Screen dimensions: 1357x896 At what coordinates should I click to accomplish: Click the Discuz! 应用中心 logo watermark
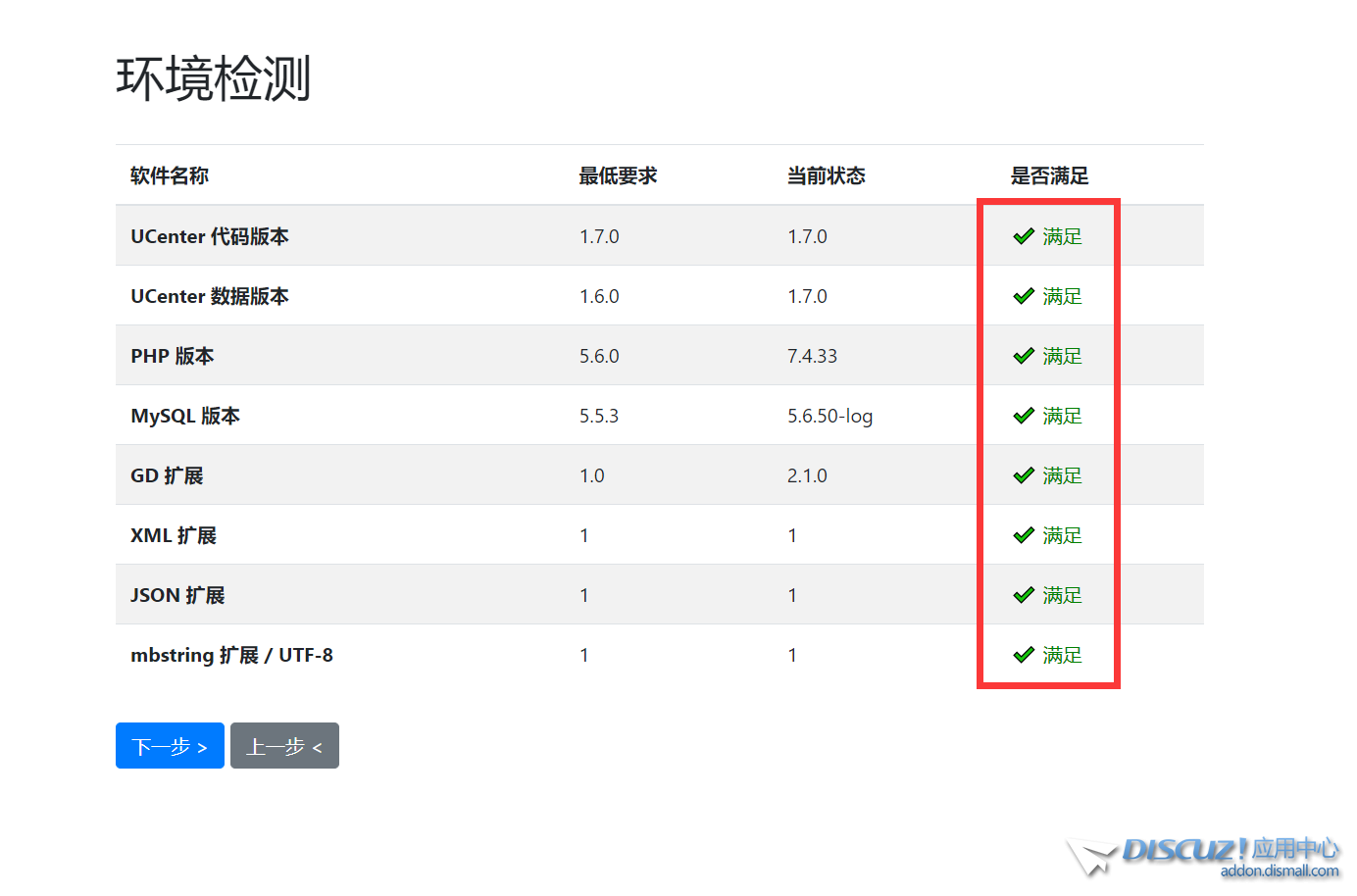(x=1206, y=851)
